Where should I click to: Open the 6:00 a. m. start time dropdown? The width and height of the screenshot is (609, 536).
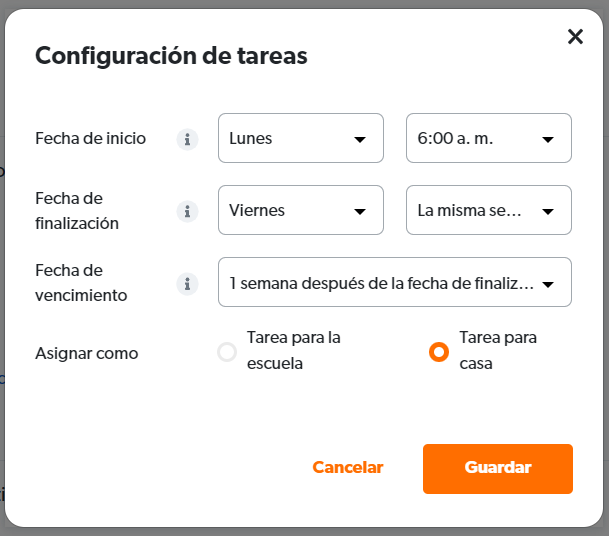pos(489,138)
